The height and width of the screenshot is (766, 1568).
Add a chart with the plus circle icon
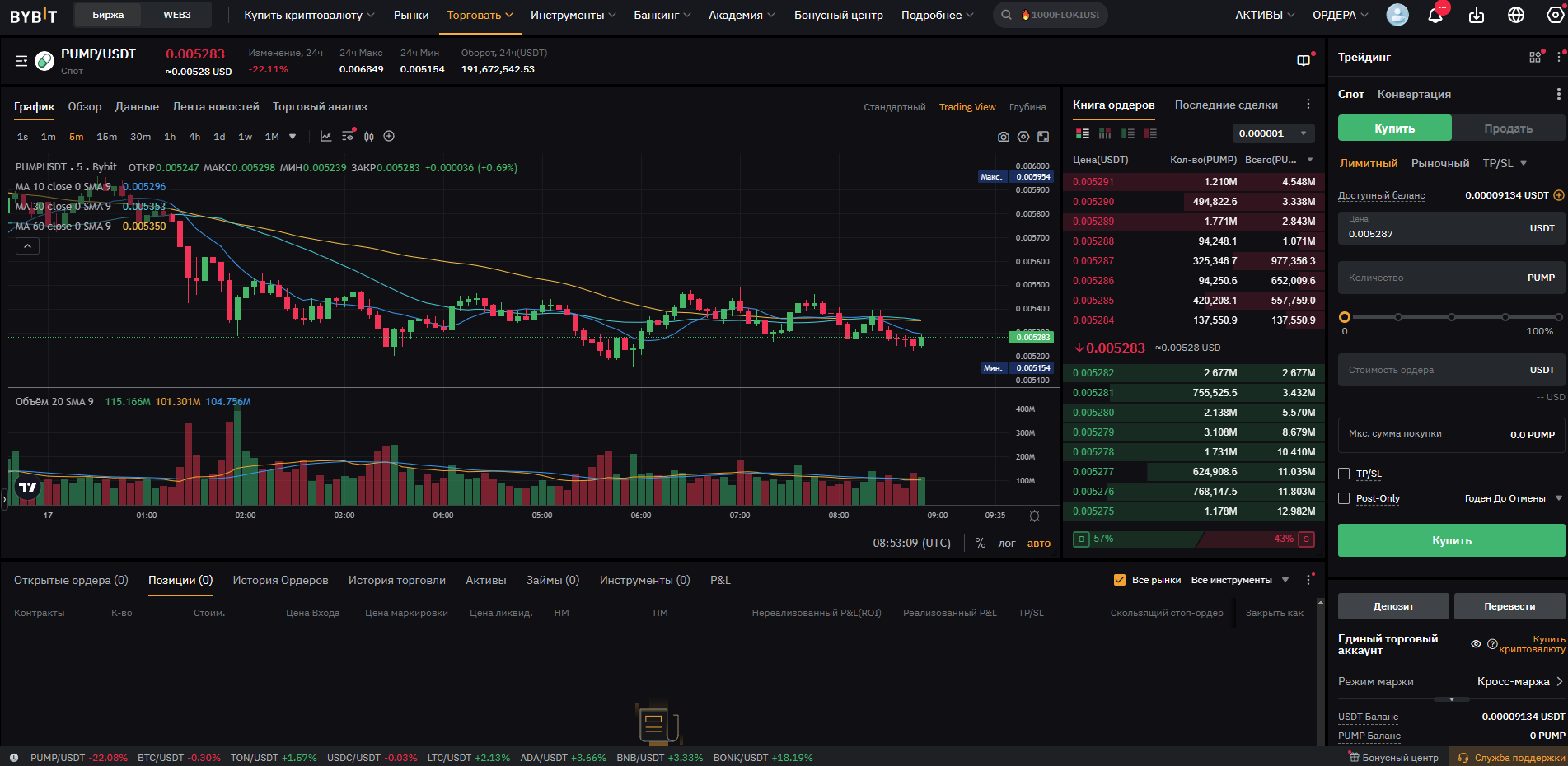(x=390, y=137)
